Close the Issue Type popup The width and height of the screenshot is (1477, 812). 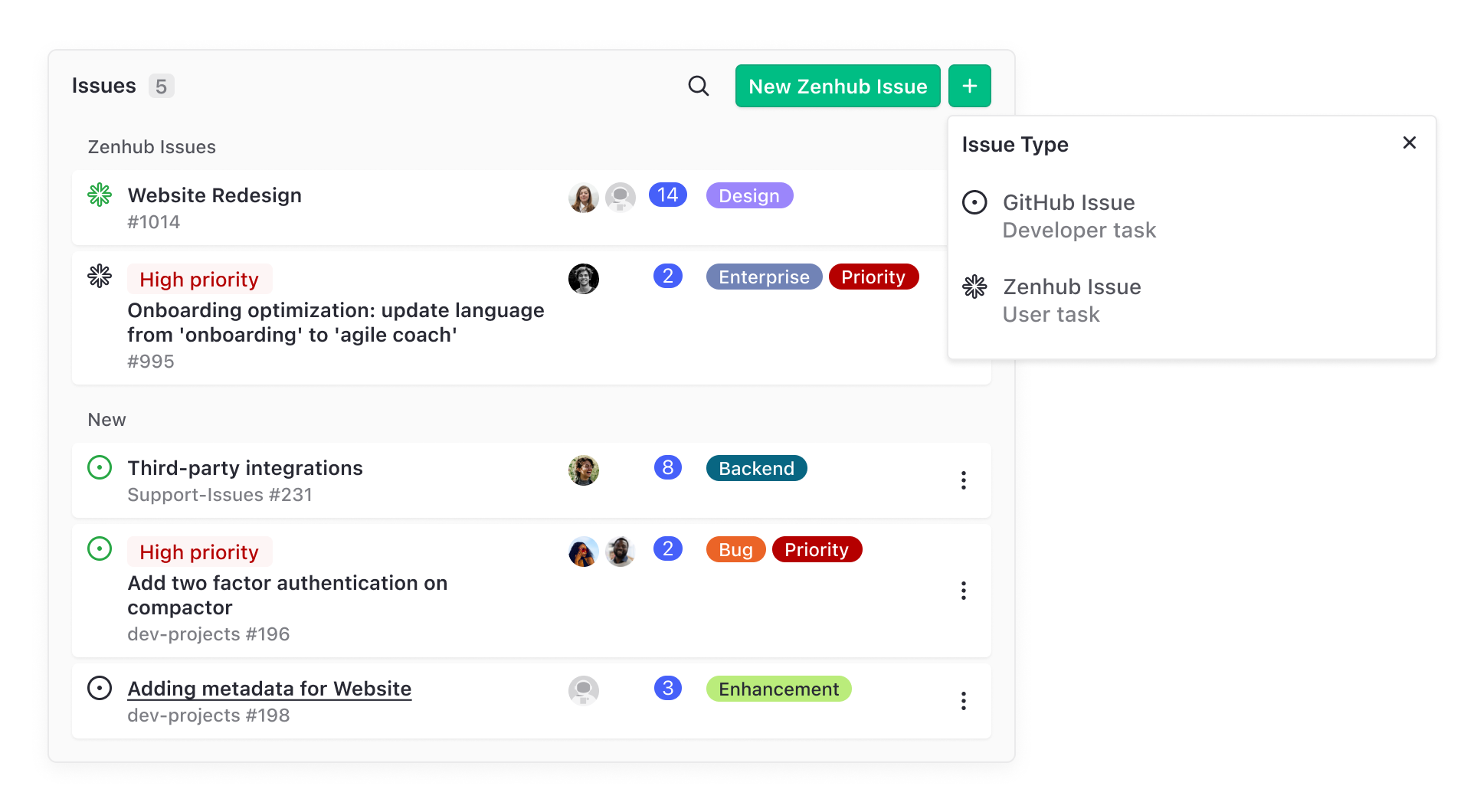(x=1409, y=143)
